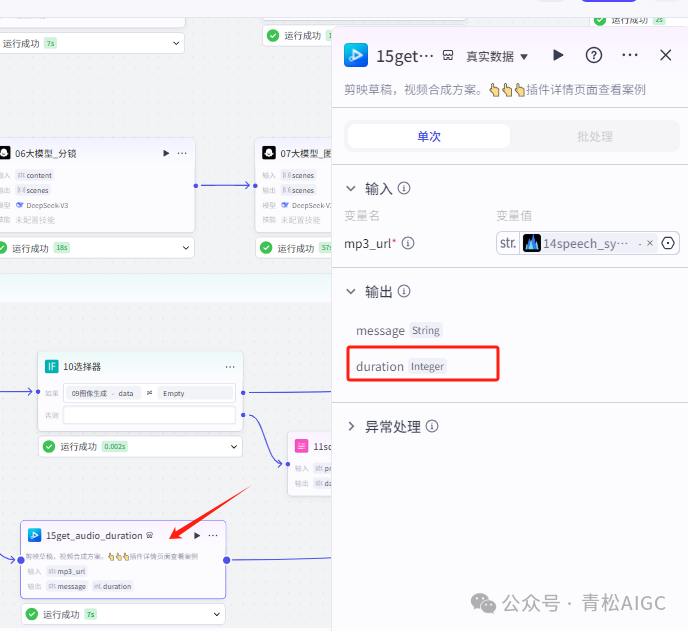The image size is (688, 631).
Task: Select the message String output
Action: pos(398,330)
